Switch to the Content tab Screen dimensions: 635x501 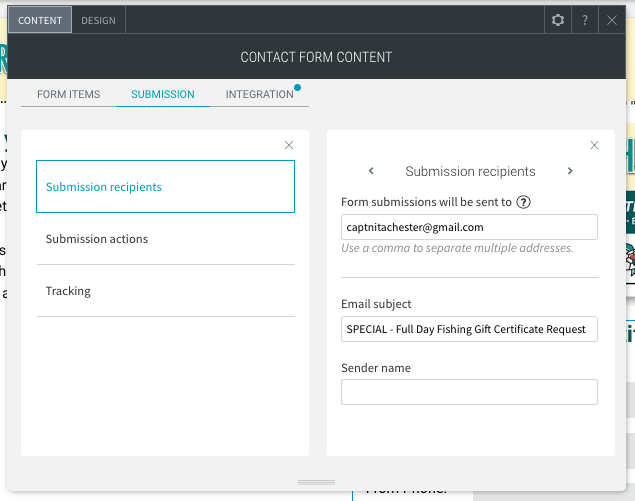pyautogui.click(x=40, y=20)
